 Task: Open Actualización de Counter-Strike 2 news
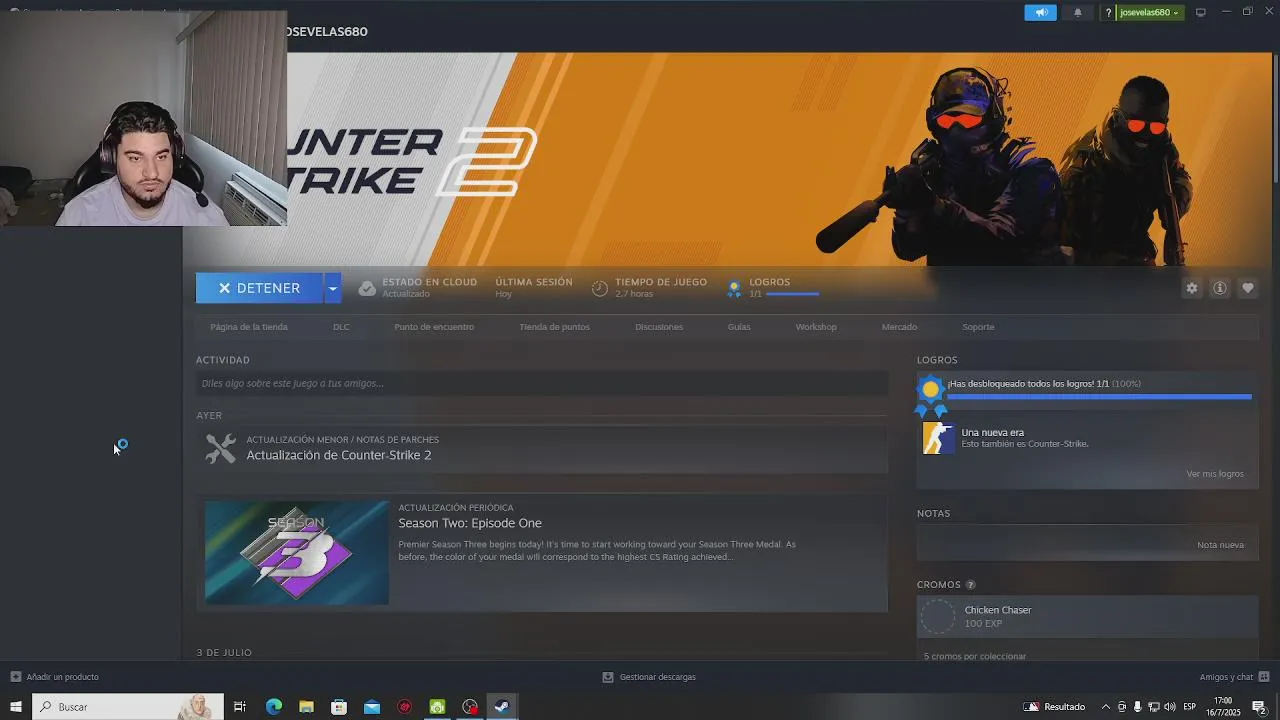(339, 455)
